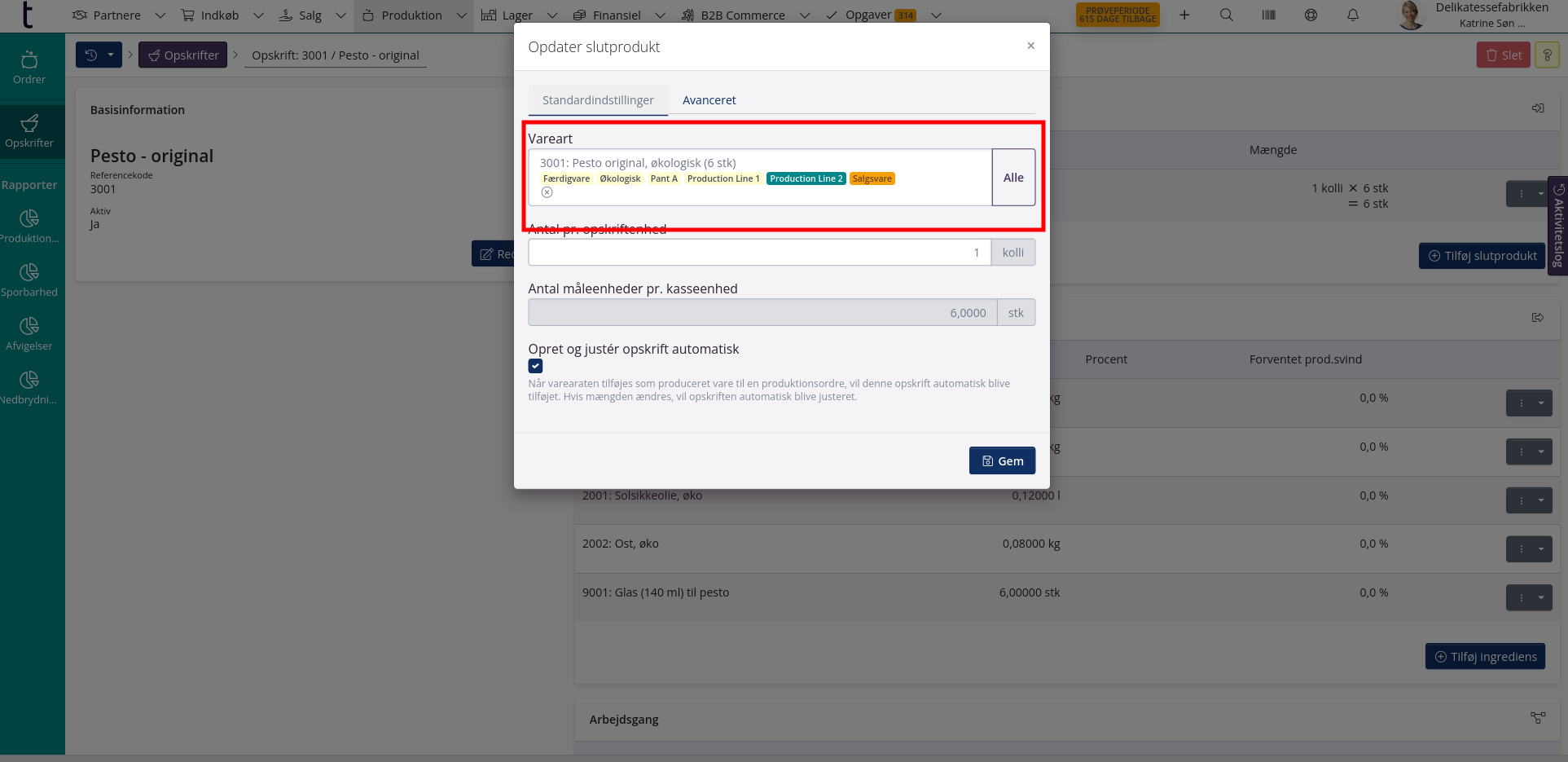The height and width of the screenshot is (762, 1568).
Task: Open the search icon in top bar
Action: pyautogui.click(x=1226, y=15)
